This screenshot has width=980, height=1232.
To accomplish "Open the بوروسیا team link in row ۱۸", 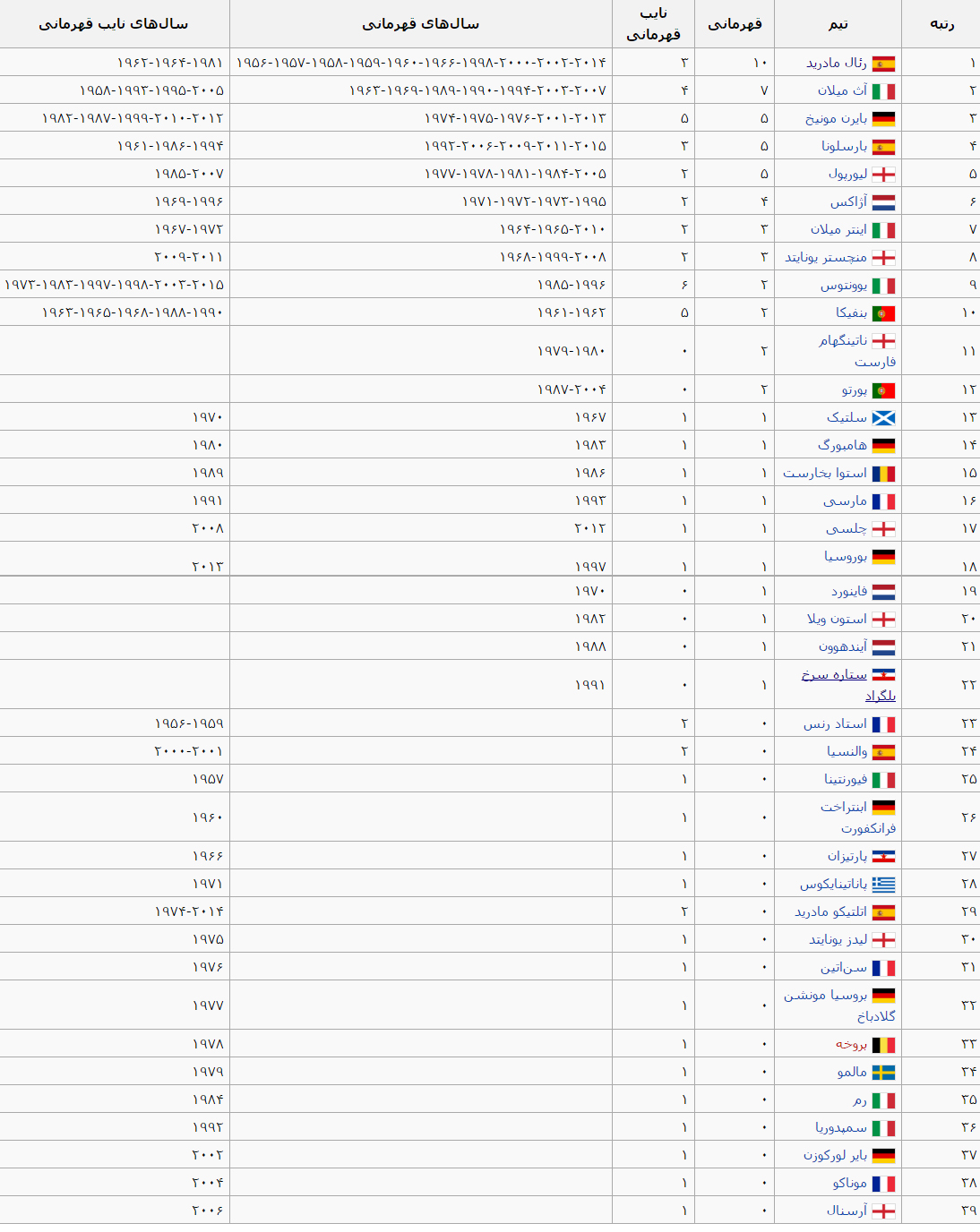I will pos(846,556).
